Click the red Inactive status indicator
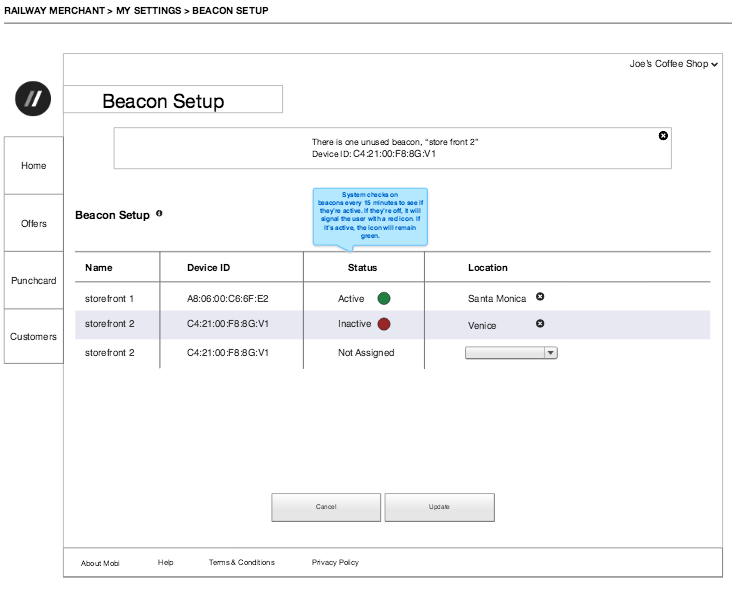732x589 pixels. click(384, 324)
